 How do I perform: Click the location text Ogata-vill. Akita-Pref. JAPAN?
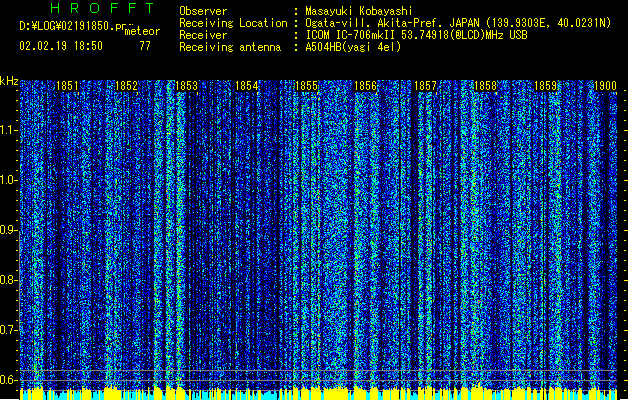click(392, 23)
